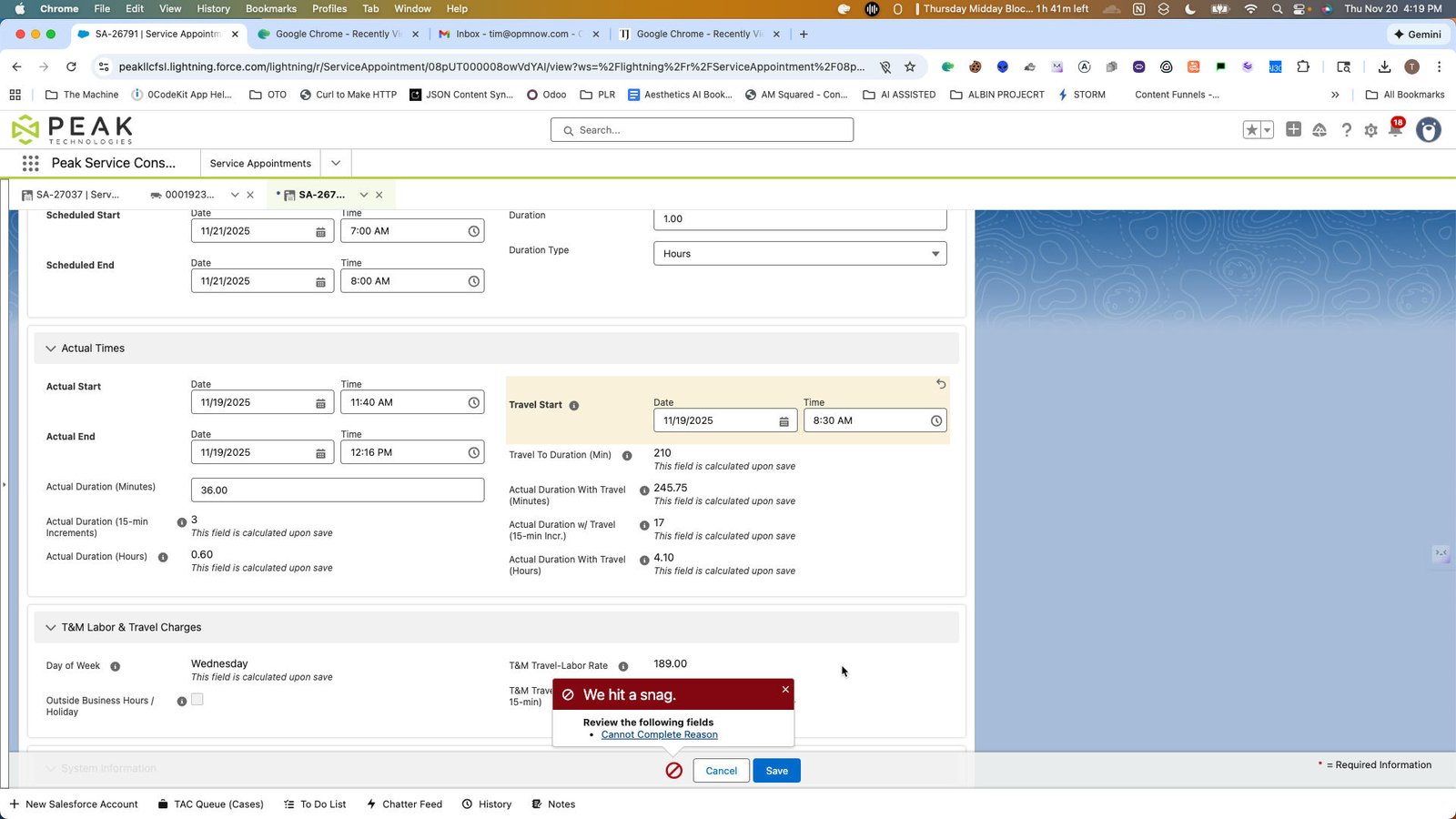Open the Service Appointments navigation dropdown arrow
This screenshot has width=1456, height=819.
point(336,164)
